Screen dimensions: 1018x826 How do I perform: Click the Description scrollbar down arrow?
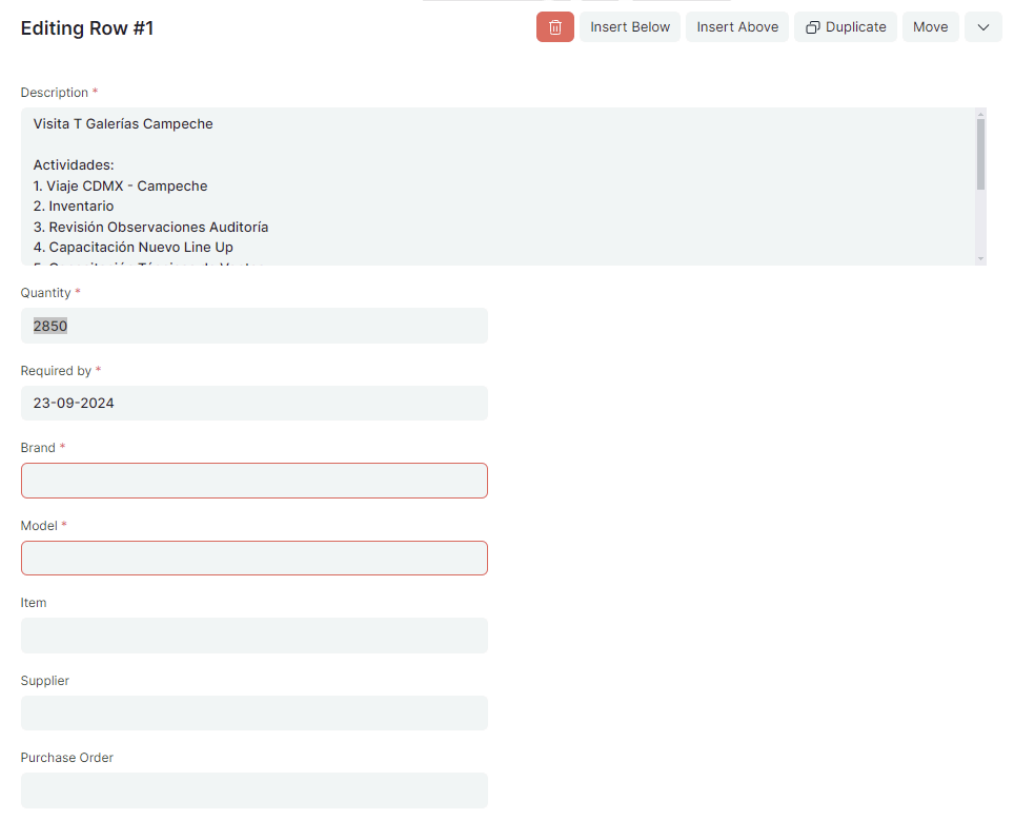pos(981,258)
